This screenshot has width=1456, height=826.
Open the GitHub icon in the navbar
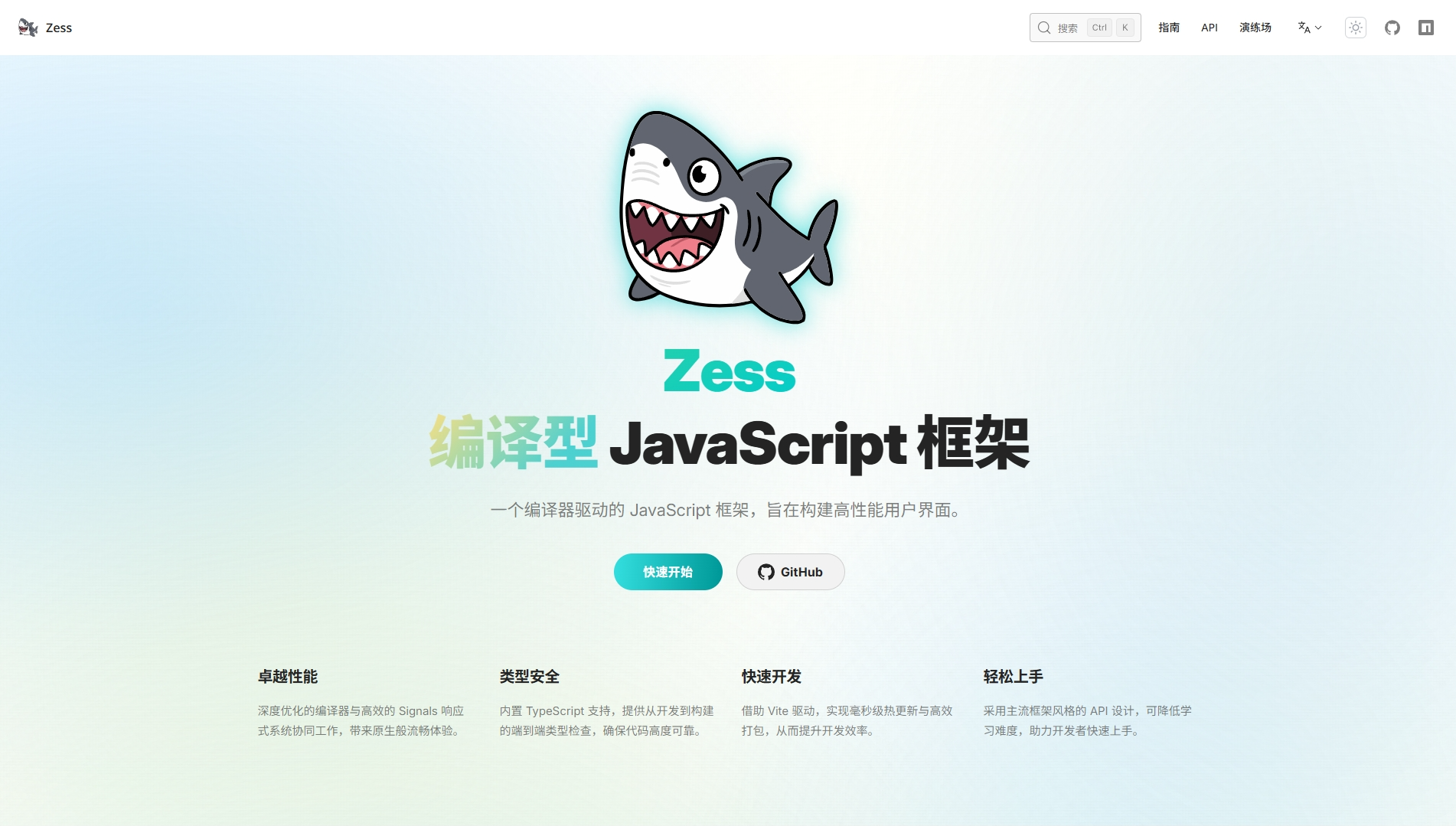(x=1392, y=28)
